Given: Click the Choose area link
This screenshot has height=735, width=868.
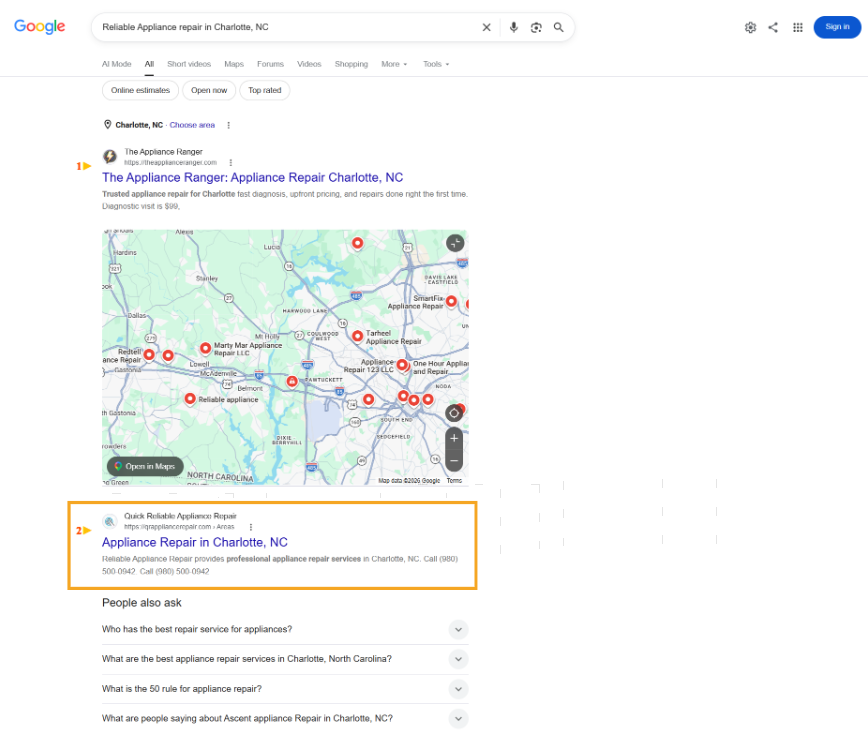Looking at the screenshot, I should pyautogui.click(x=192, y=125).
